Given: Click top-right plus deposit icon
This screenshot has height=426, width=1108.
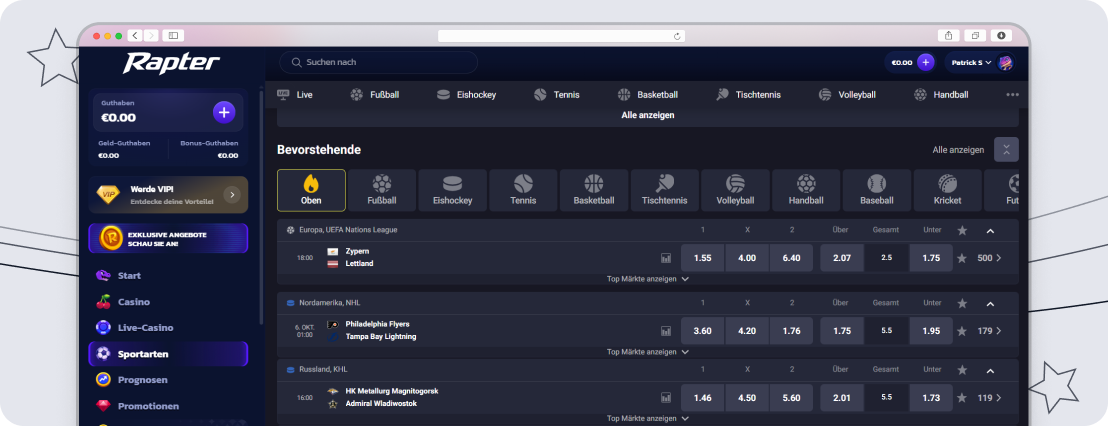Looking at the screenshot, I should (926, 62).
